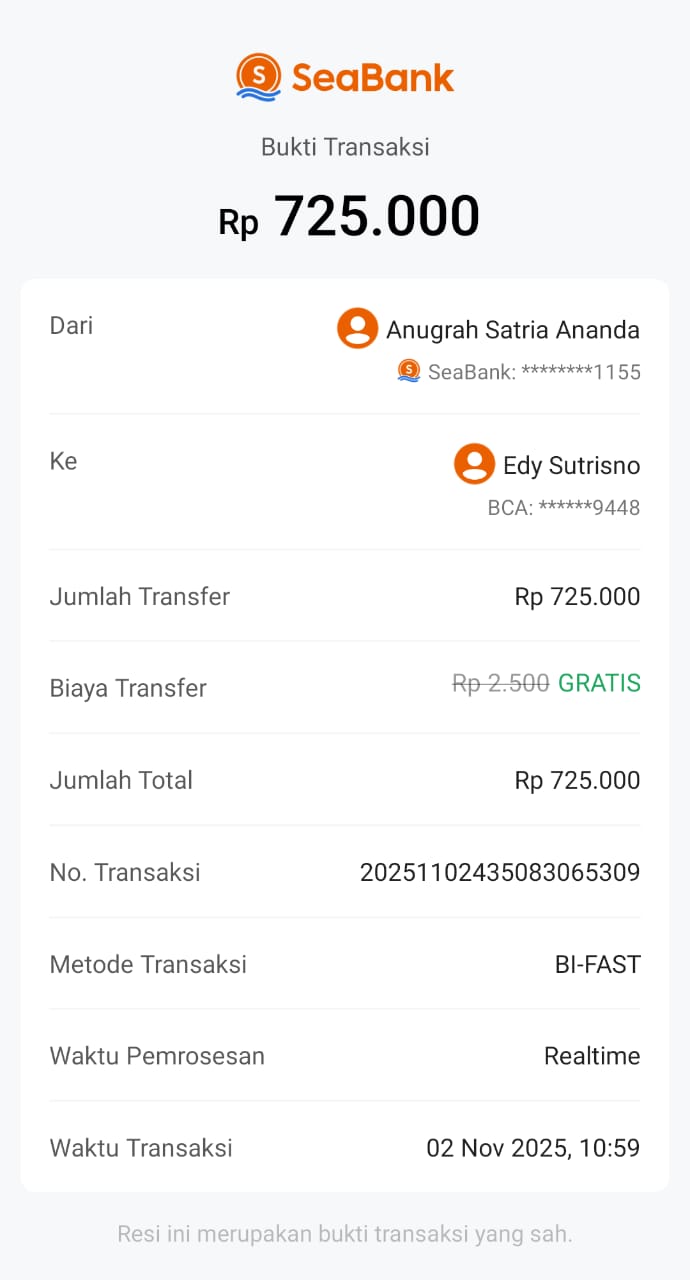Screen dimensions: 690x1280
Task: Select the masked SeaBank account number
Action: [x=534, y=372]
